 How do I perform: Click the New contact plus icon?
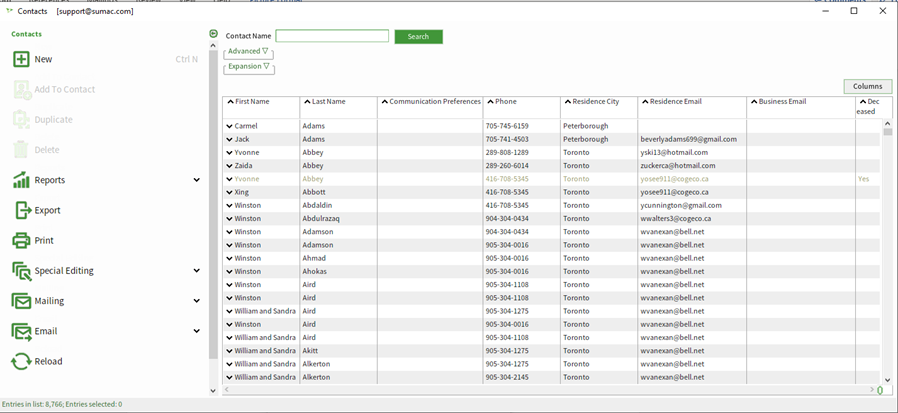pyautogui.click(x=21, y=59)
